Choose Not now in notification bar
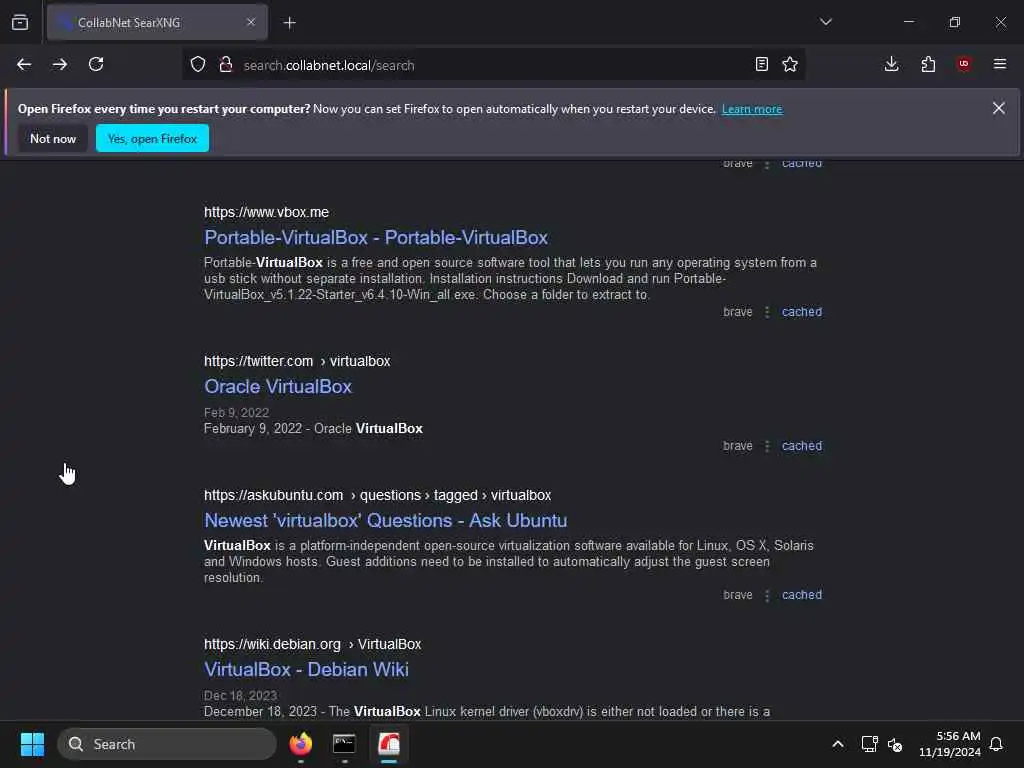This screenshot has height=768, width=1024. pos(53,138)
